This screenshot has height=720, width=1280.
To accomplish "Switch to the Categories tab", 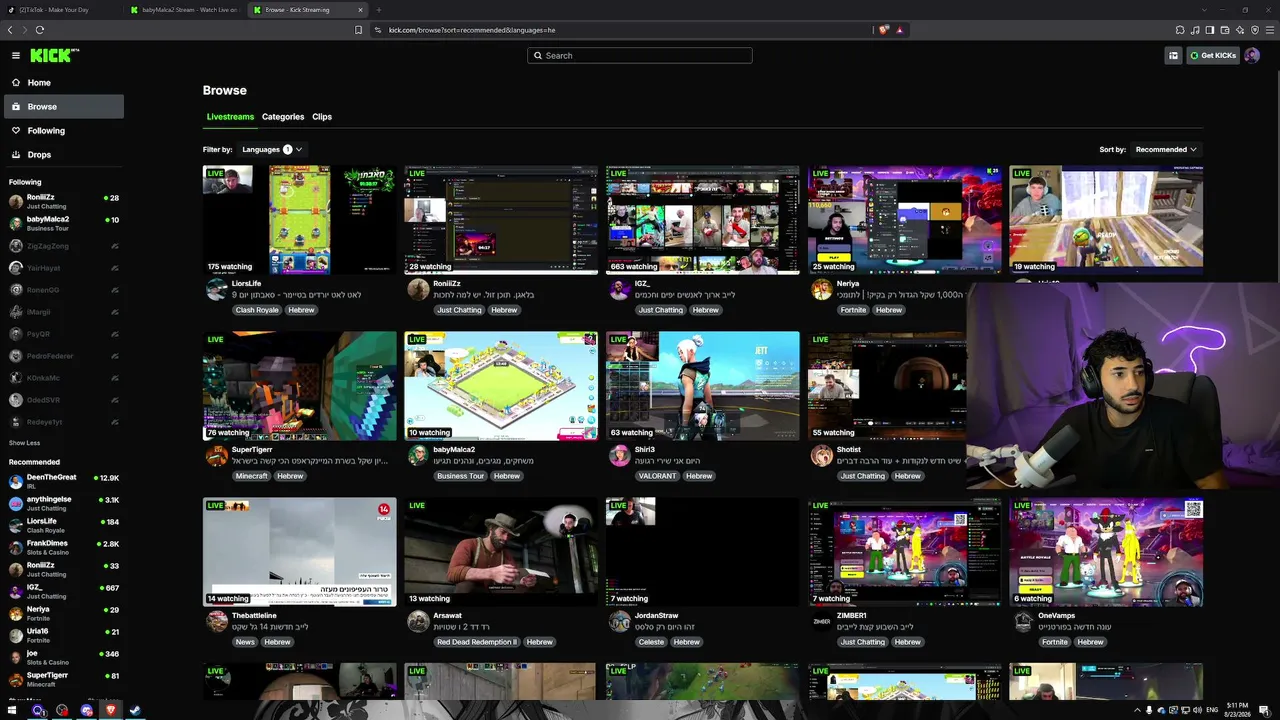I will tap(283, 117).
